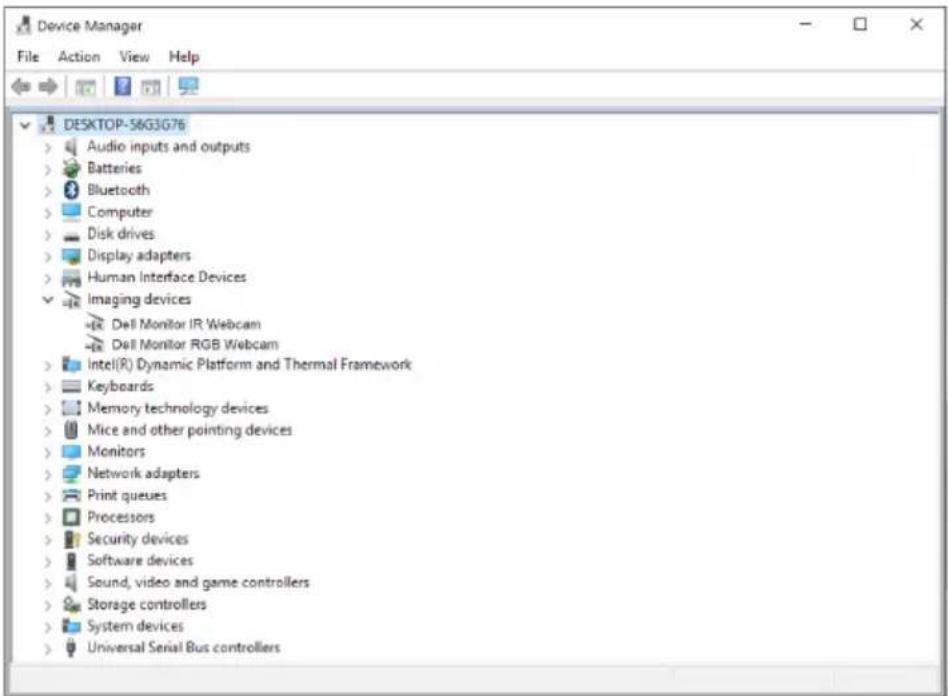Image resolution: width=948 pixels, height=696 pixels.
Task: Click Scan for hardware changes monitor icon
Action: click(x=188, y=86)
